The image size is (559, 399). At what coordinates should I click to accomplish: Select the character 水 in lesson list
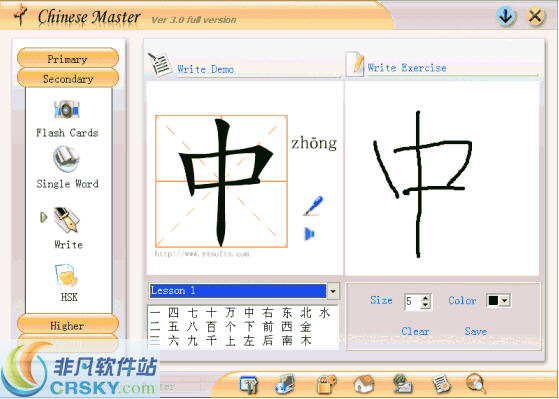pyautogui.click(x=325, y=313)
